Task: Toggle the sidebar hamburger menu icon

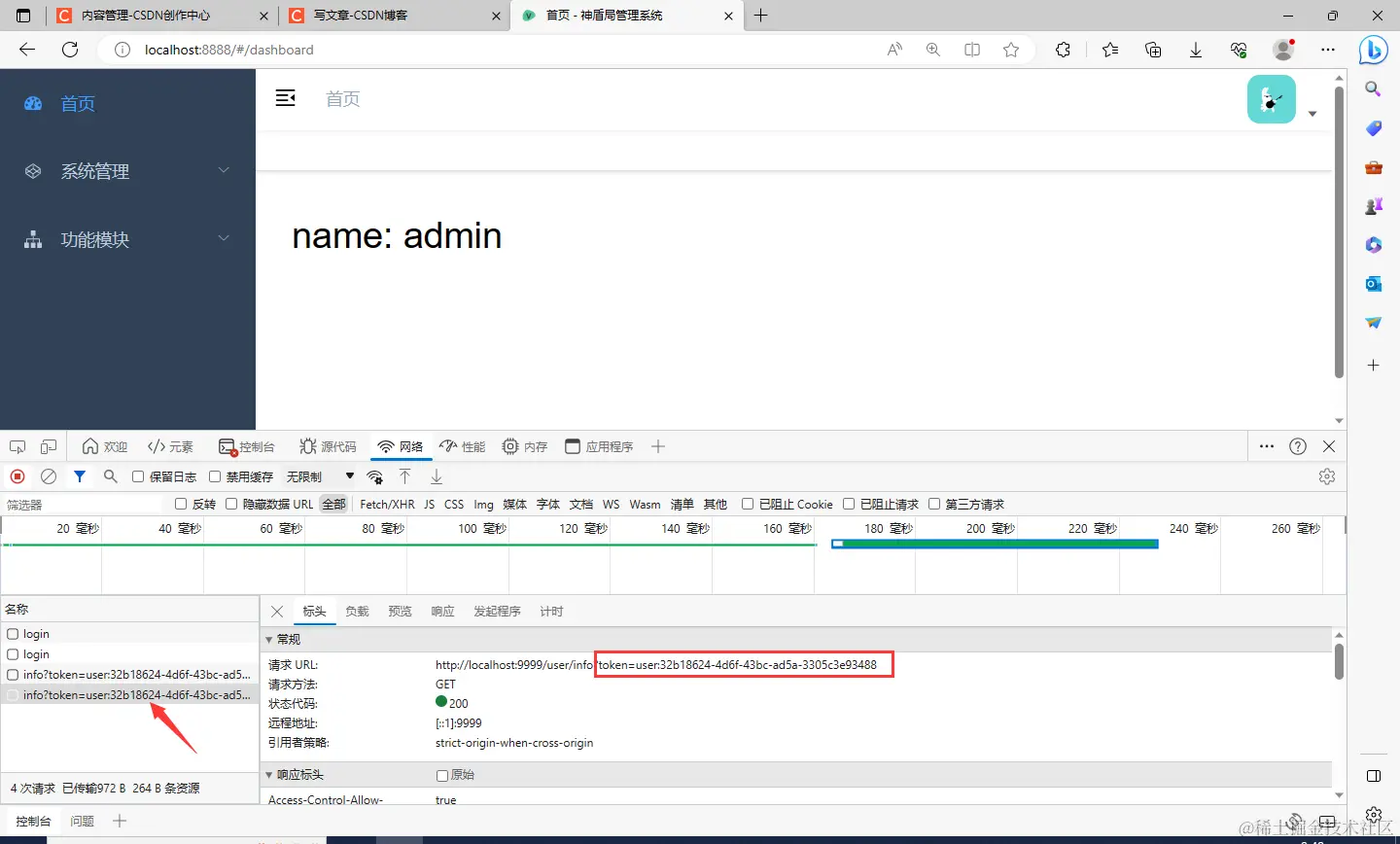Action: click(x=285, y=98)
